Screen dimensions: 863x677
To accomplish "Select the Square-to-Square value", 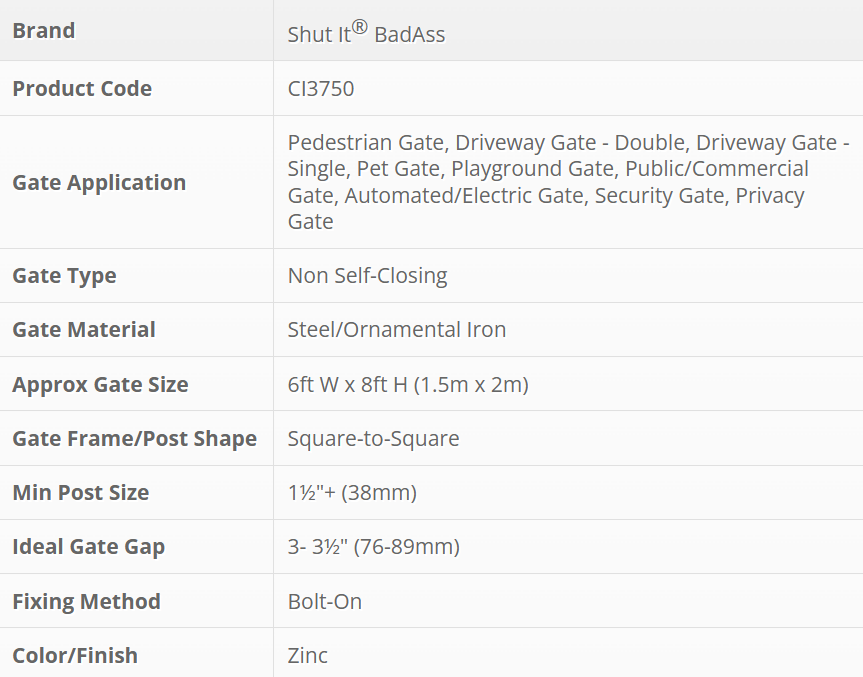I will click(373, 438).
